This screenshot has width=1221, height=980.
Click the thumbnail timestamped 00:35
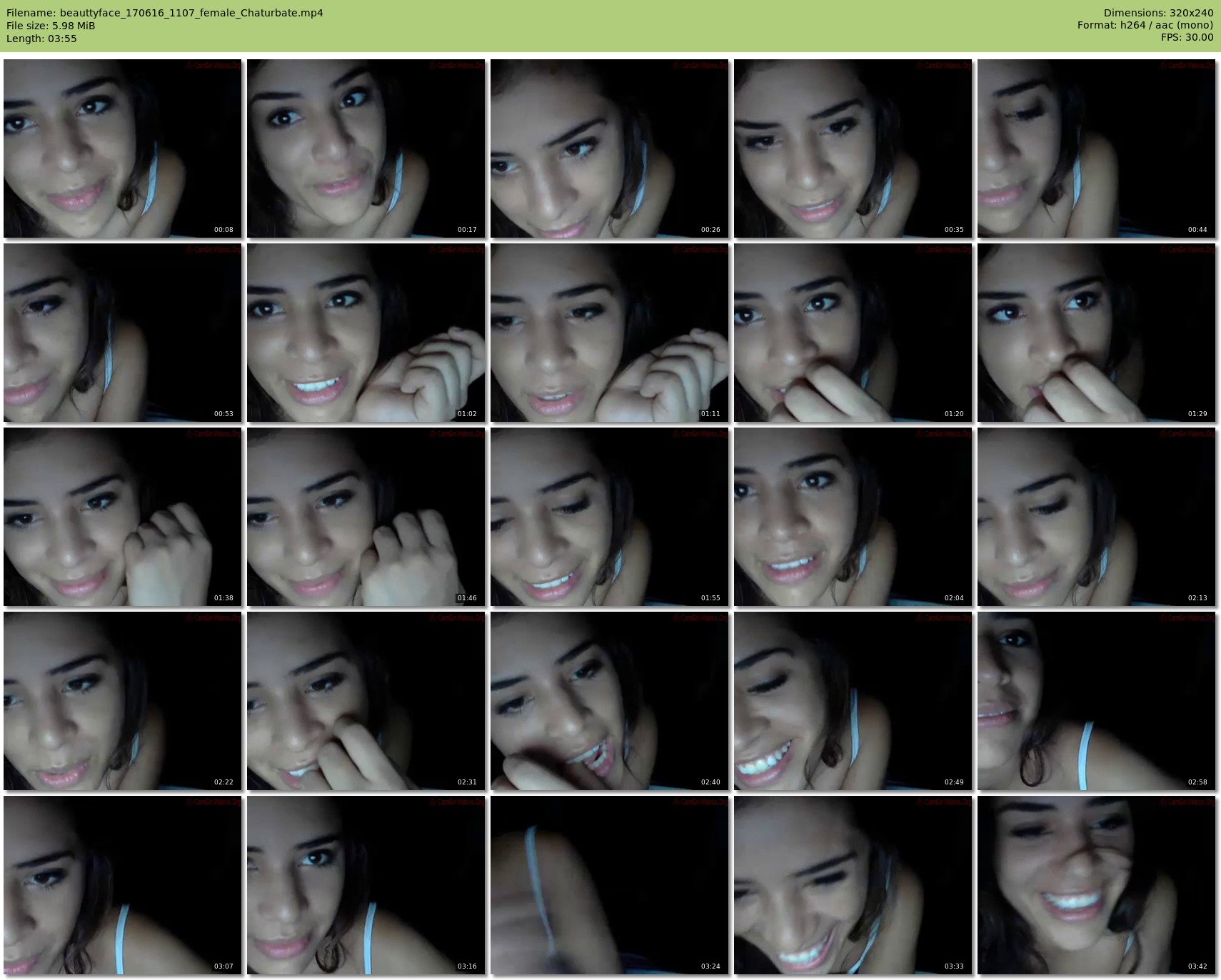click(853, 148)
